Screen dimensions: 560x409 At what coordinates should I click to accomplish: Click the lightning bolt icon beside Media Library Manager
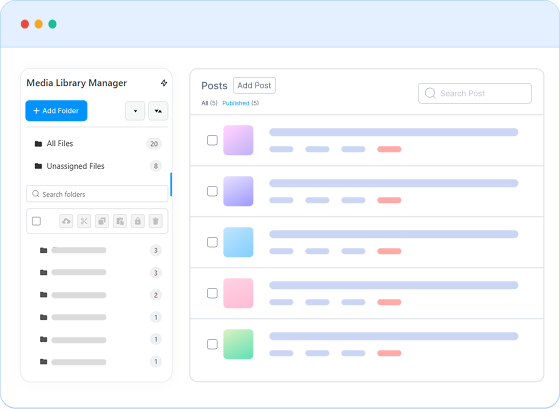coord(164,83)
